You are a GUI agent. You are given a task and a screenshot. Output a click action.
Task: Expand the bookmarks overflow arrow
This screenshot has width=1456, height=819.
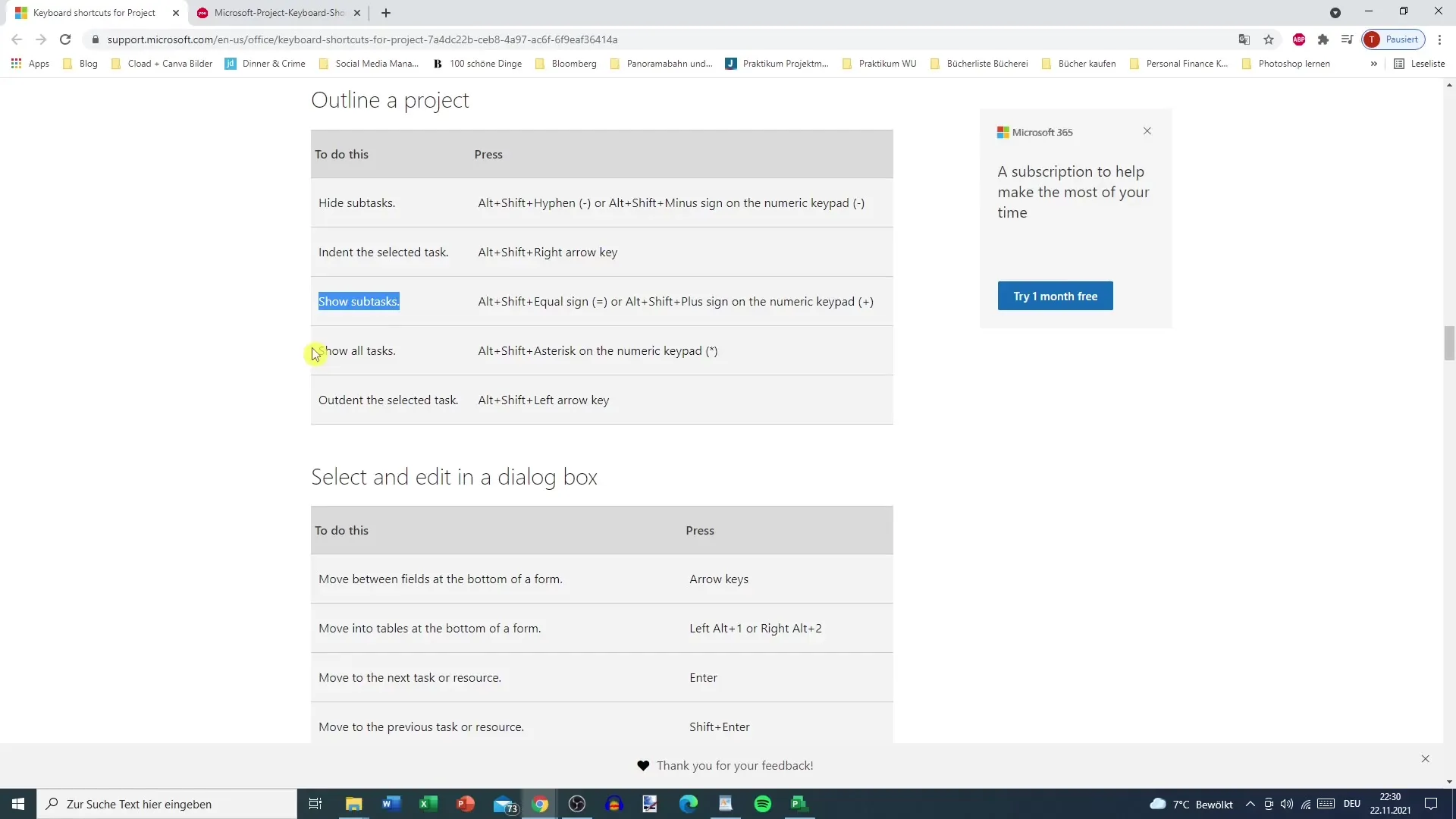[1375, 63]
